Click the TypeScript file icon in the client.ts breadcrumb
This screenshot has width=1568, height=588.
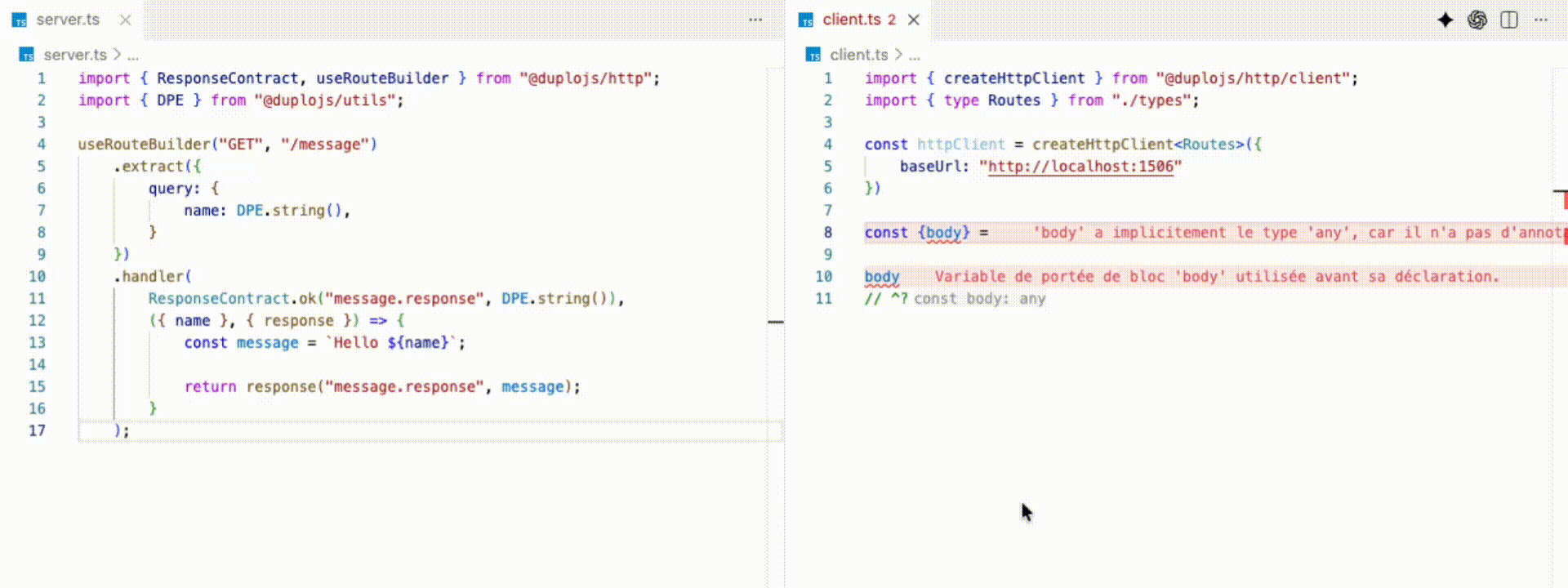[813, 55]
